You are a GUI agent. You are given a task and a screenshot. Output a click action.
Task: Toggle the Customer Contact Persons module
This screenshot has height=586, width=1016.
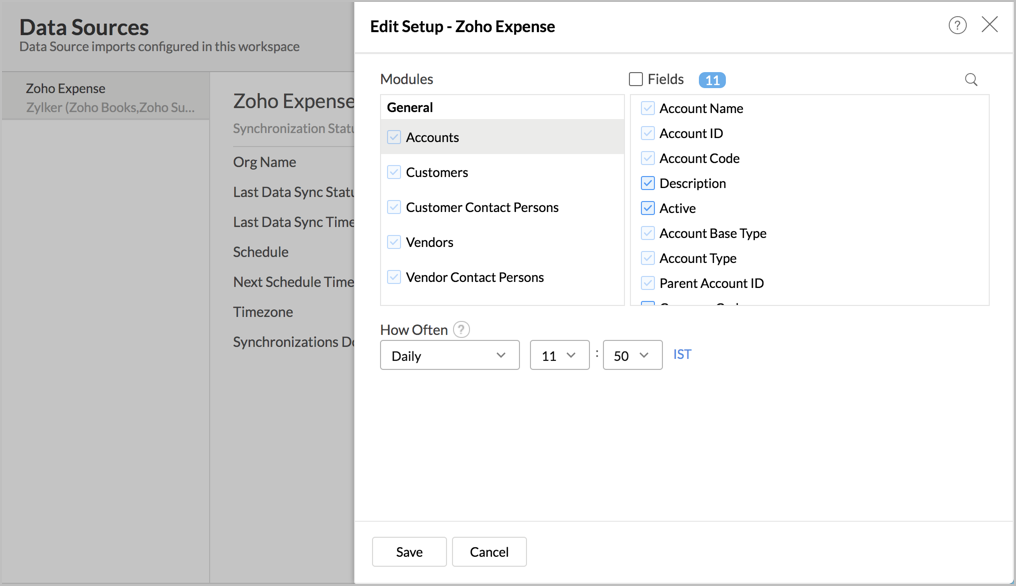pos(393,207)
